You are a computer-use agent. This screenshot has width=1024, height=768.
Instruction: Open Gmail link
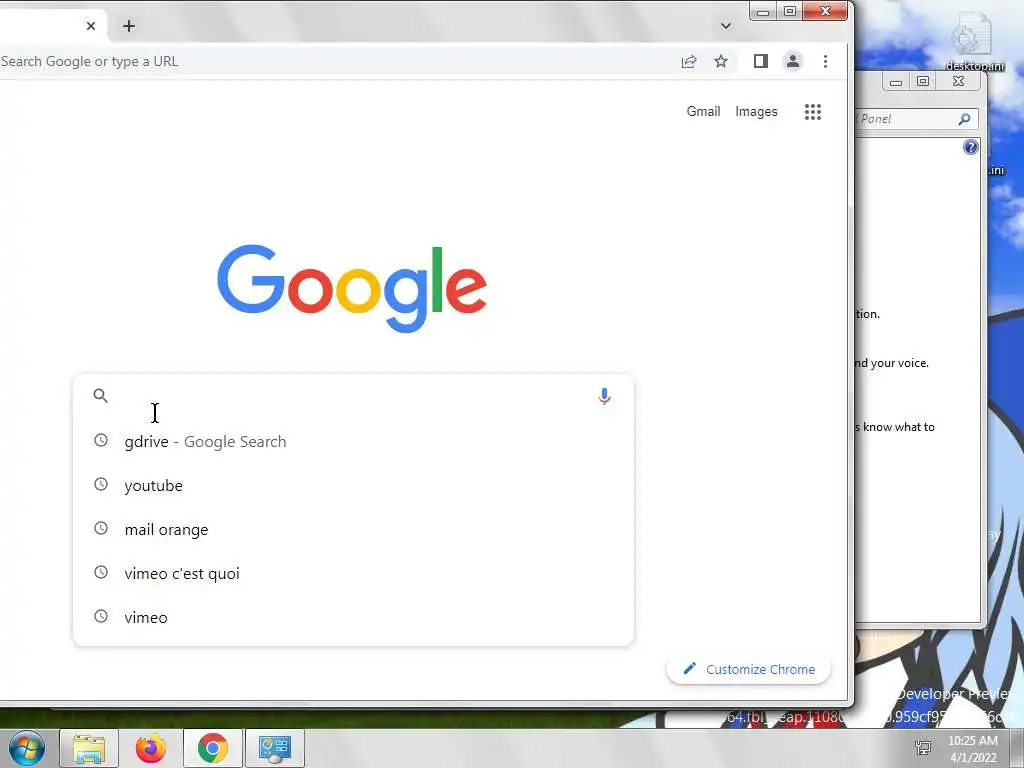click(x=703, y=112)
